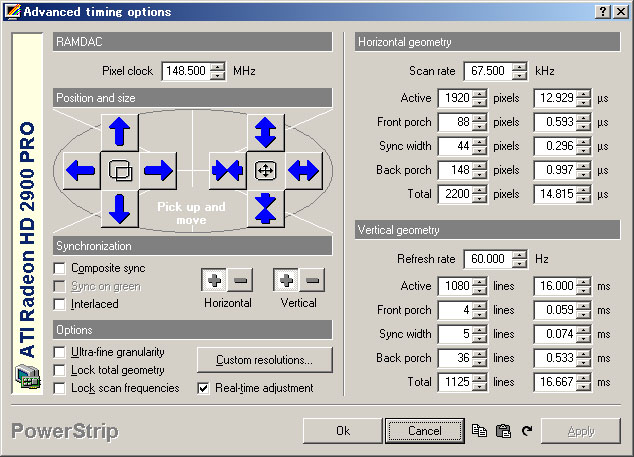The height and width of the screenshot is (457, 634).
Task: Click the vertical Sync width 0.074 ms field
Action: coord(555,334)
